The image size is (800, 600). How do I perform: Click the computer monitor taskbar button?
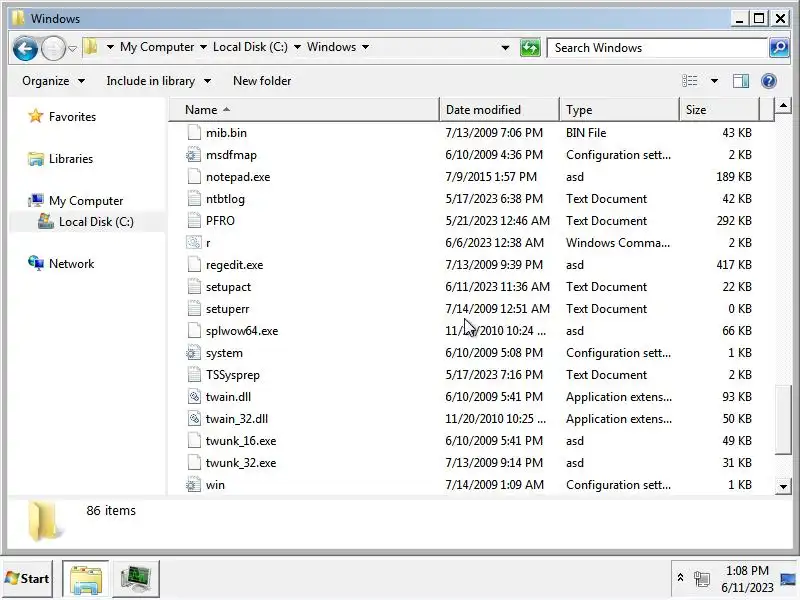(x=136, y=579)
